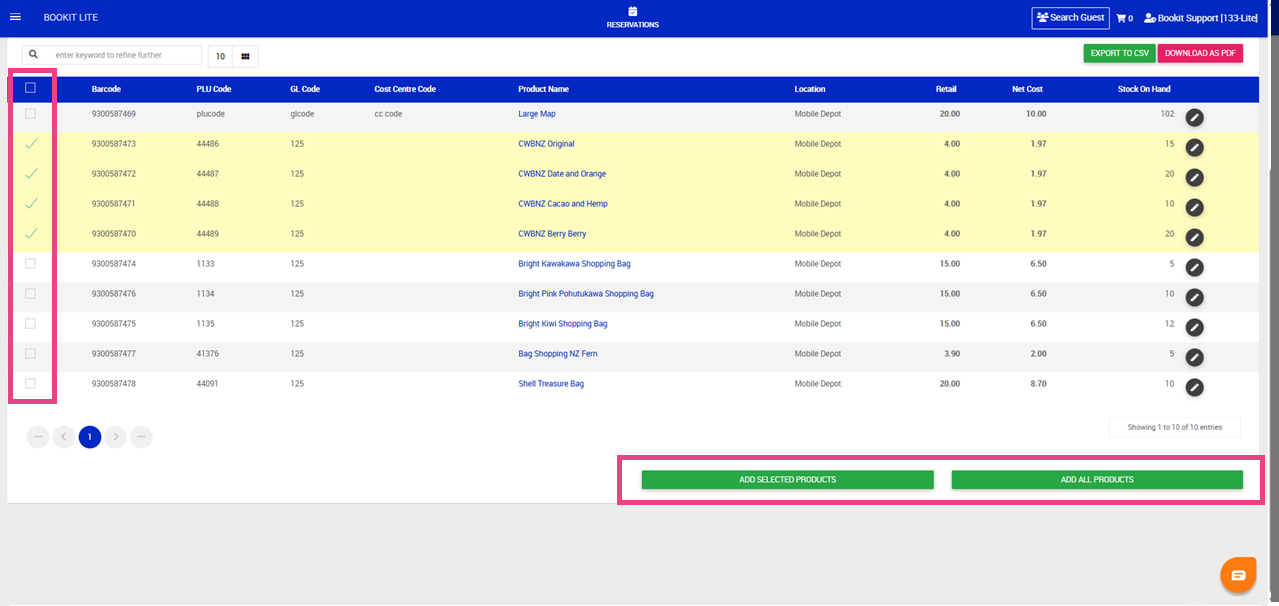Uncheck the CWBNZ Original row

(x=30, y=144)
